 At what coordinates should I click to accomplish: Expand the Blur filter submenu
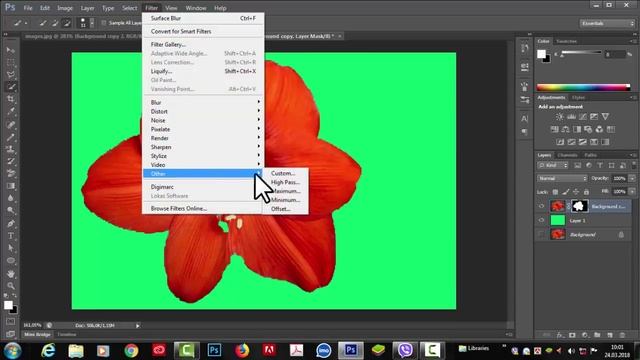coord(202,102)
